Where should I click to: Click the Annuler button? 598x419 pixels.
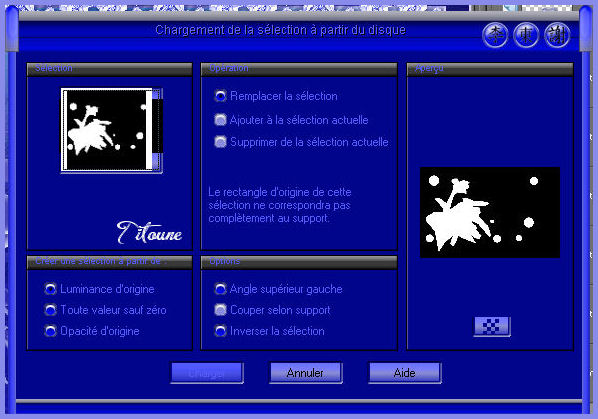(x=306, y=373)
